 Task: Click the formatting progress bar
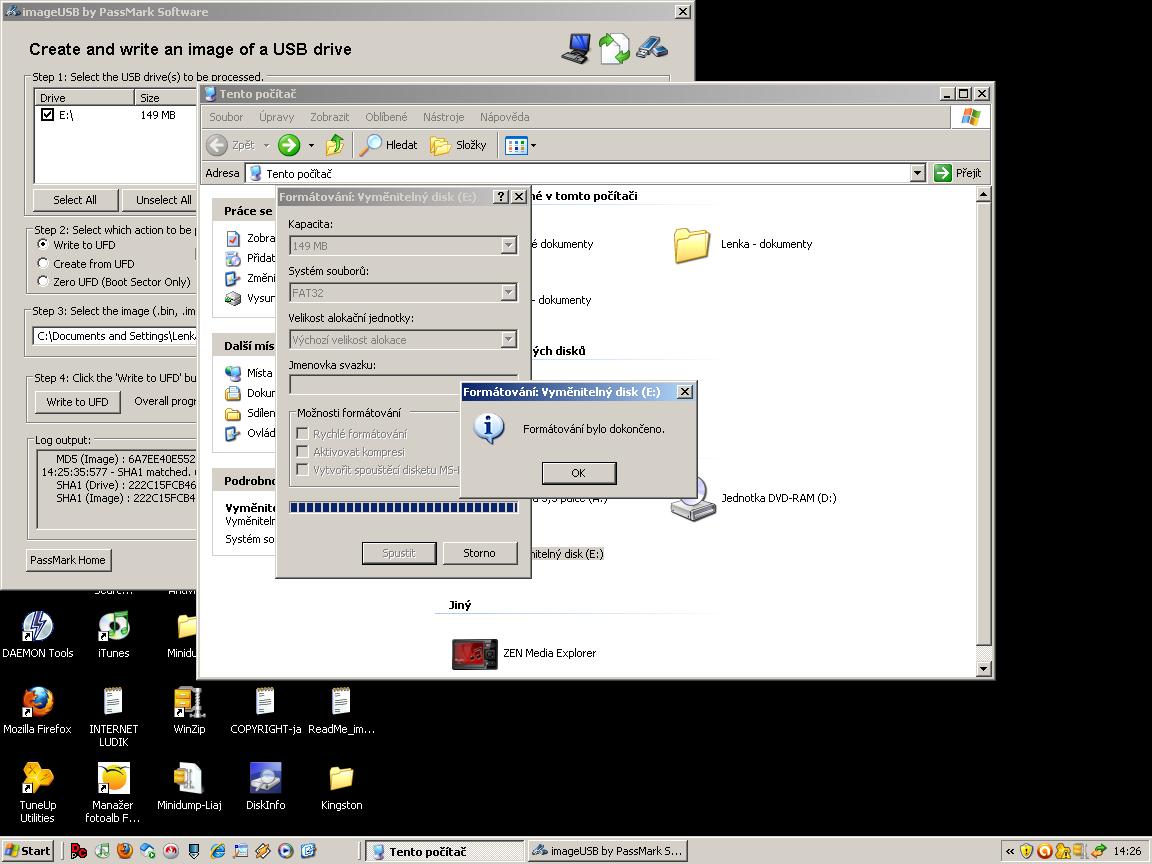[x=402, y=508]
